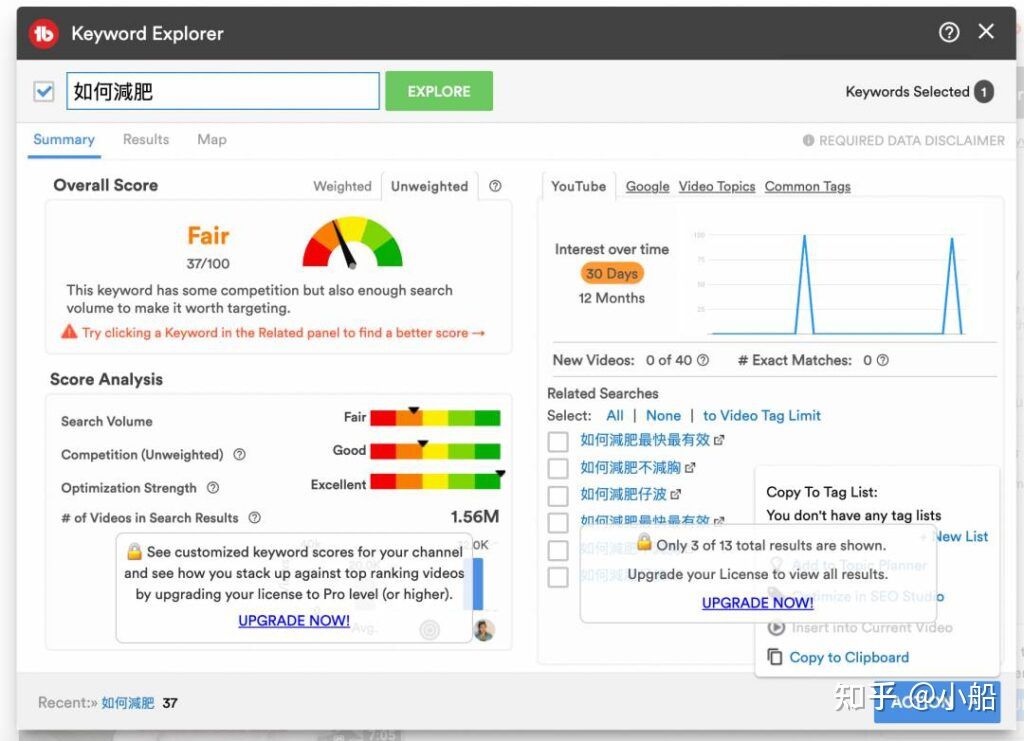Click the Optimization Strength color bar

[435, 482]
